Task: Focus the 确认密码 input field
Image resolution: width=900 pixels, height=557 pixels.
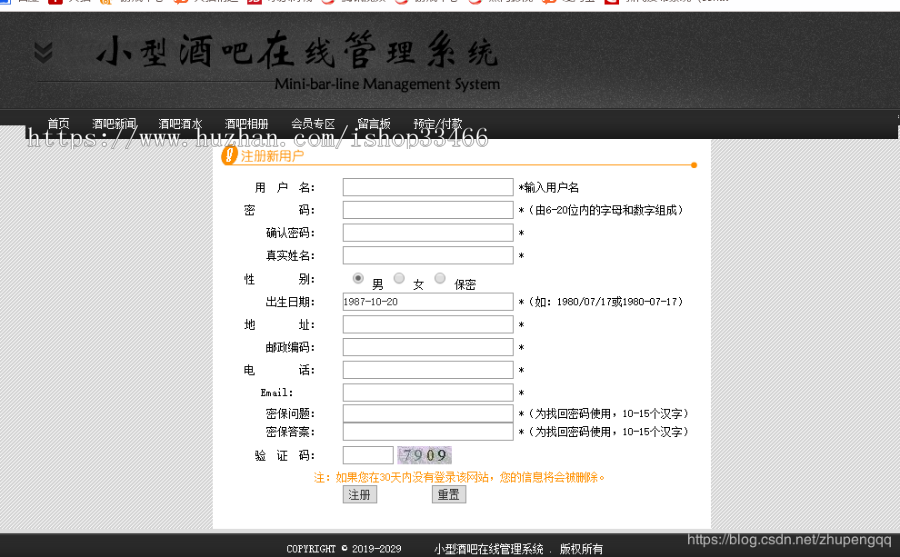Action: click(x=428, y=233)
